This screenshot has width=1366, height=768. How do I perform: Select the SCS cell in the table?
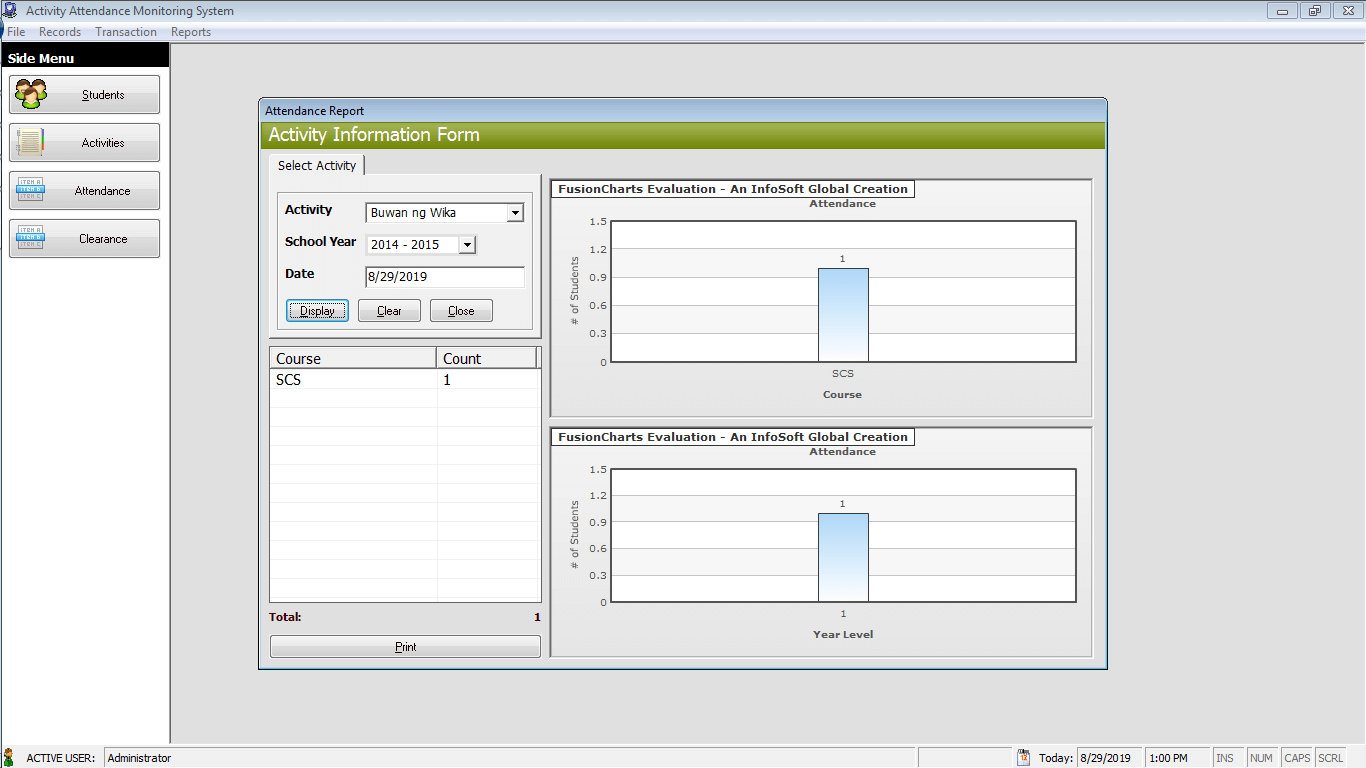click(x=353, y=380)
